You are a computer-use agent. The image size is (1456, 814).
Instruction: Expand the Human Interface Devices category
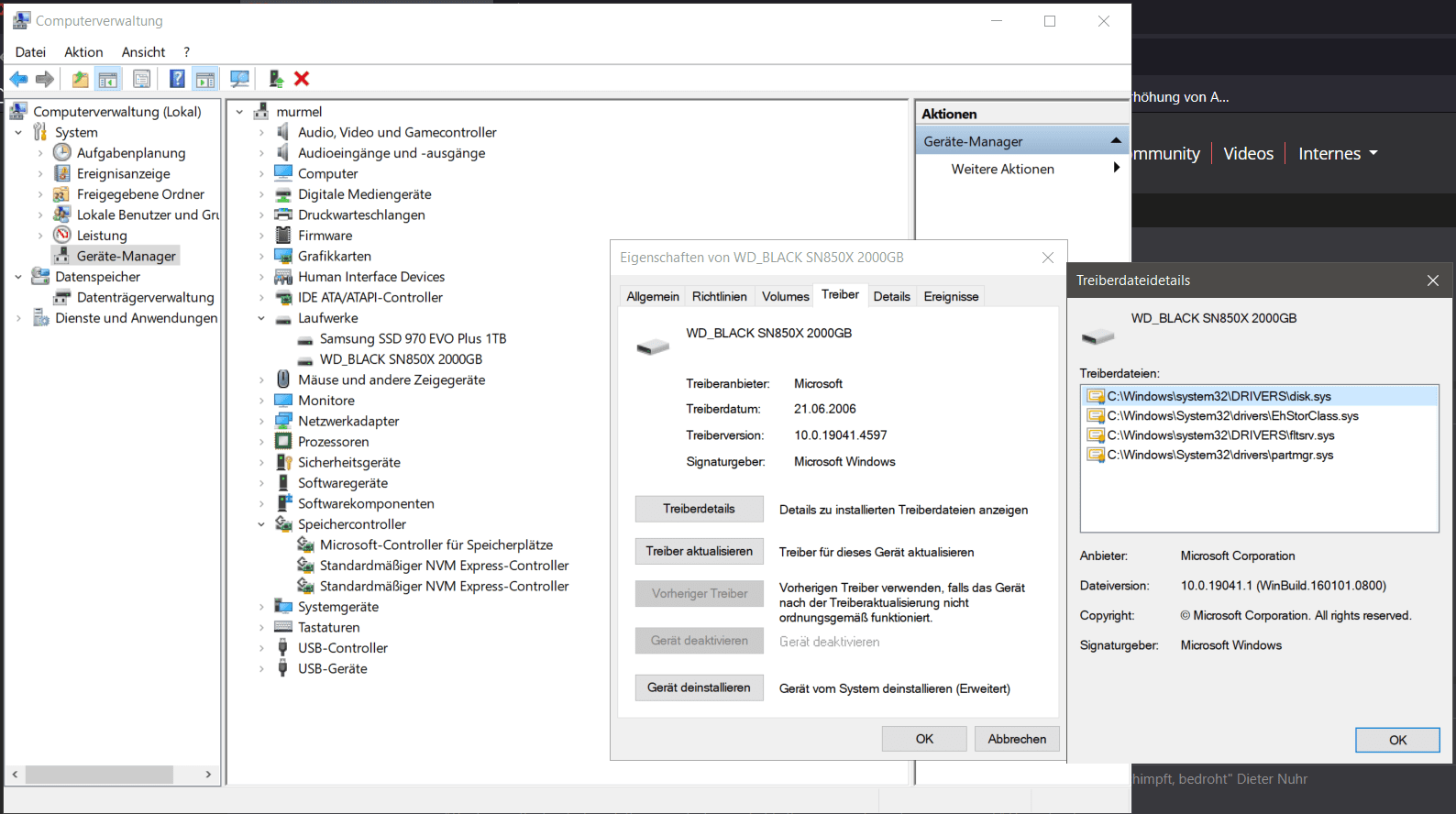(261, 277)
